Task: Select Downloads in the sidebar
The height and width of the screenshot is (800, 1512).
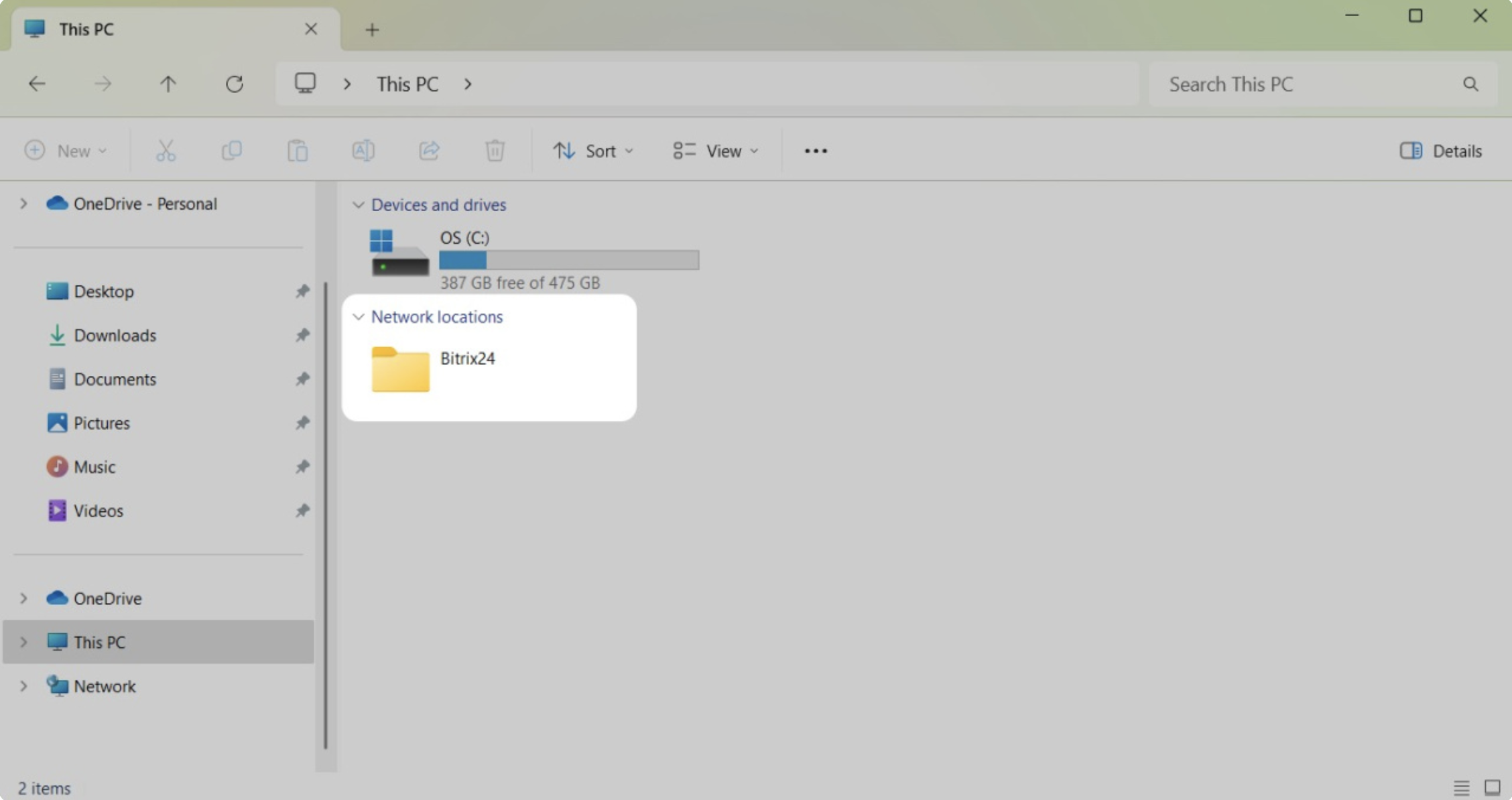Action: click(115, 335)
